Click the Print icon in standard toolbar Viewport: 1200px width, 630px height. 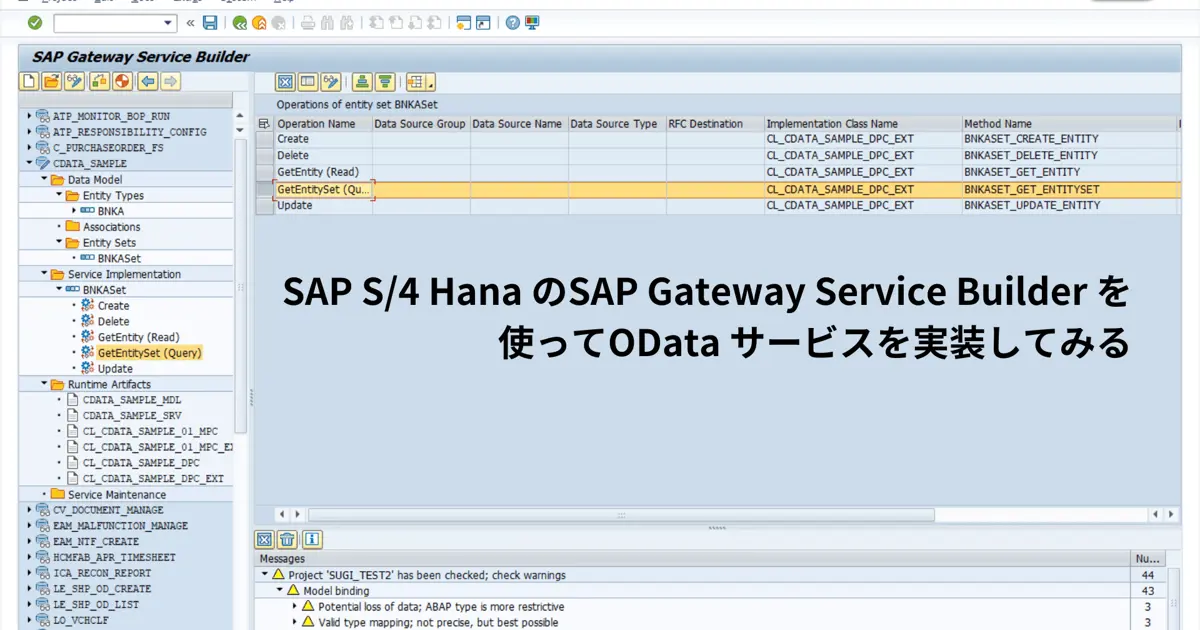tap(308, 22)
